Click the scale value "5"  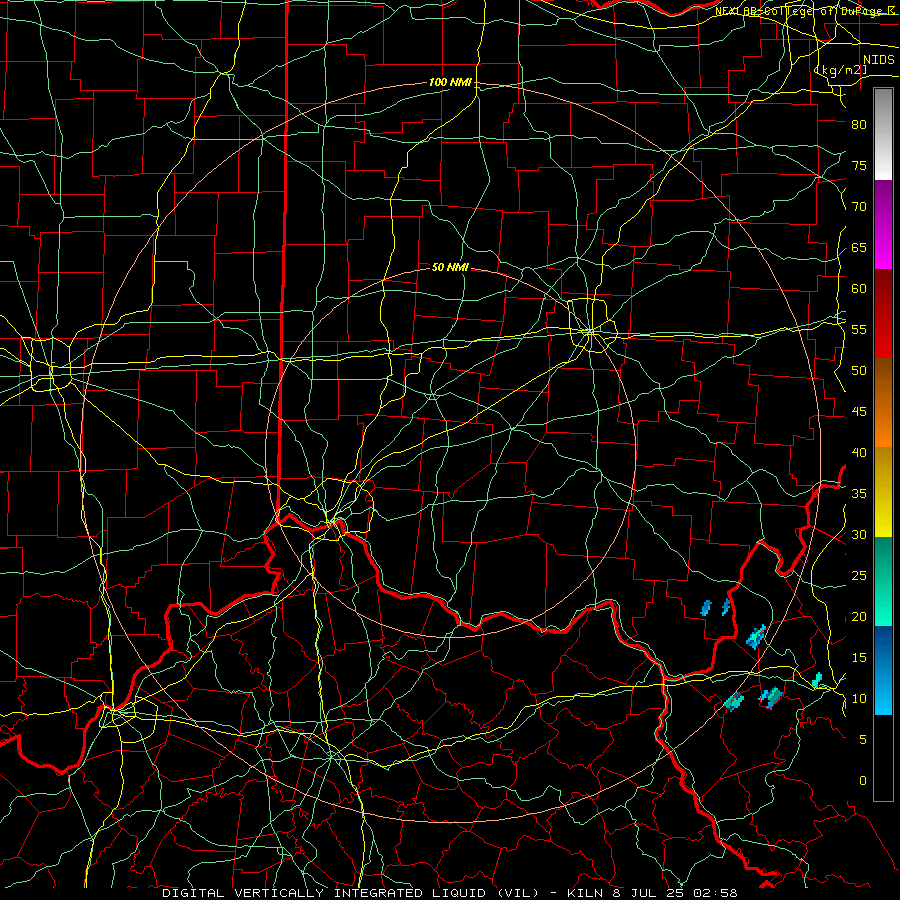pyautogui.click(x=863, y=740)
